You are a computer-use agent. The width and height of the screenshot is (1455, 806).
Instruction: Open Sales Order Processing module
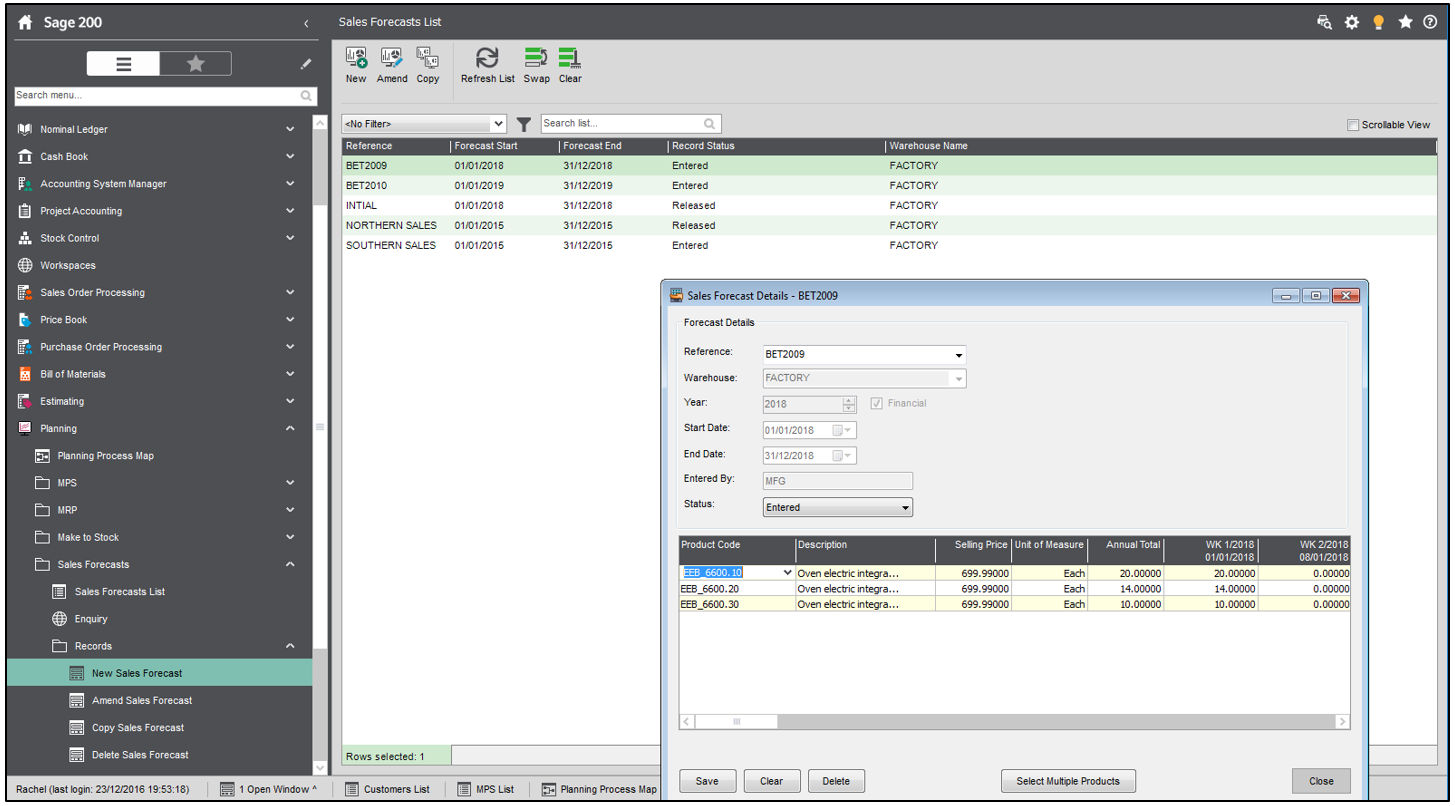(x=92, y=292)
